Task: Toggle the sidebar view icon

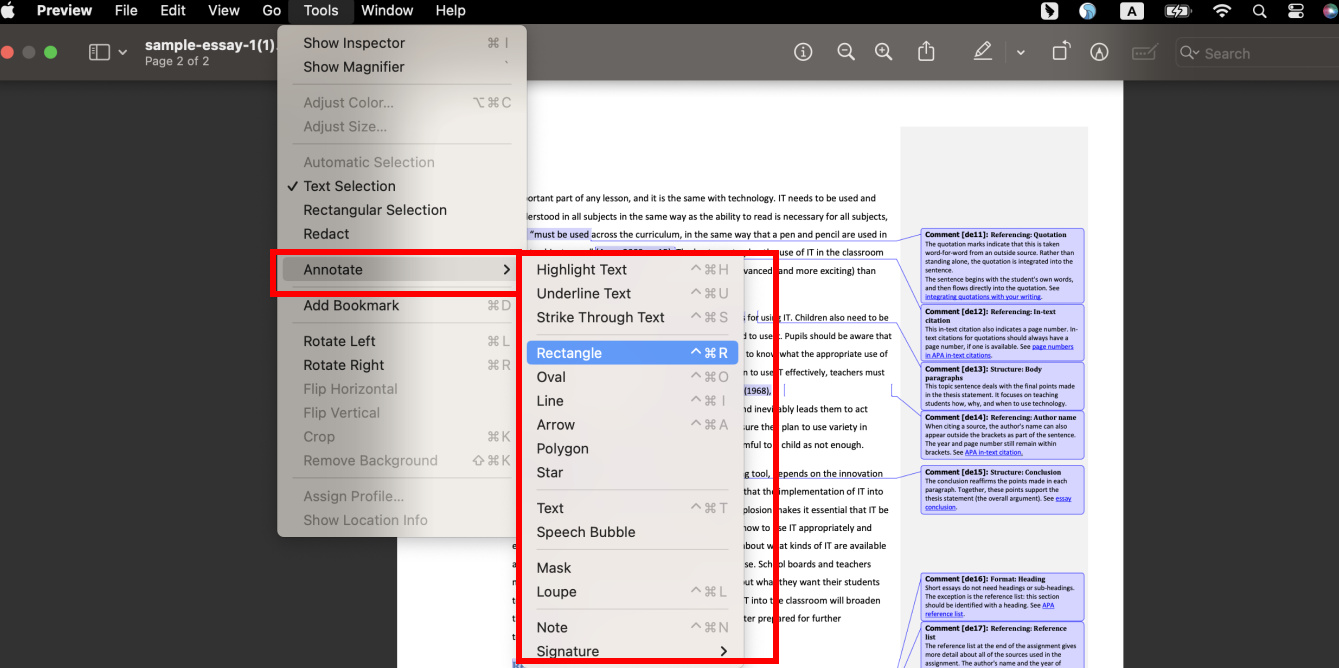Action: pyautogui.click(x=100, y=52)
